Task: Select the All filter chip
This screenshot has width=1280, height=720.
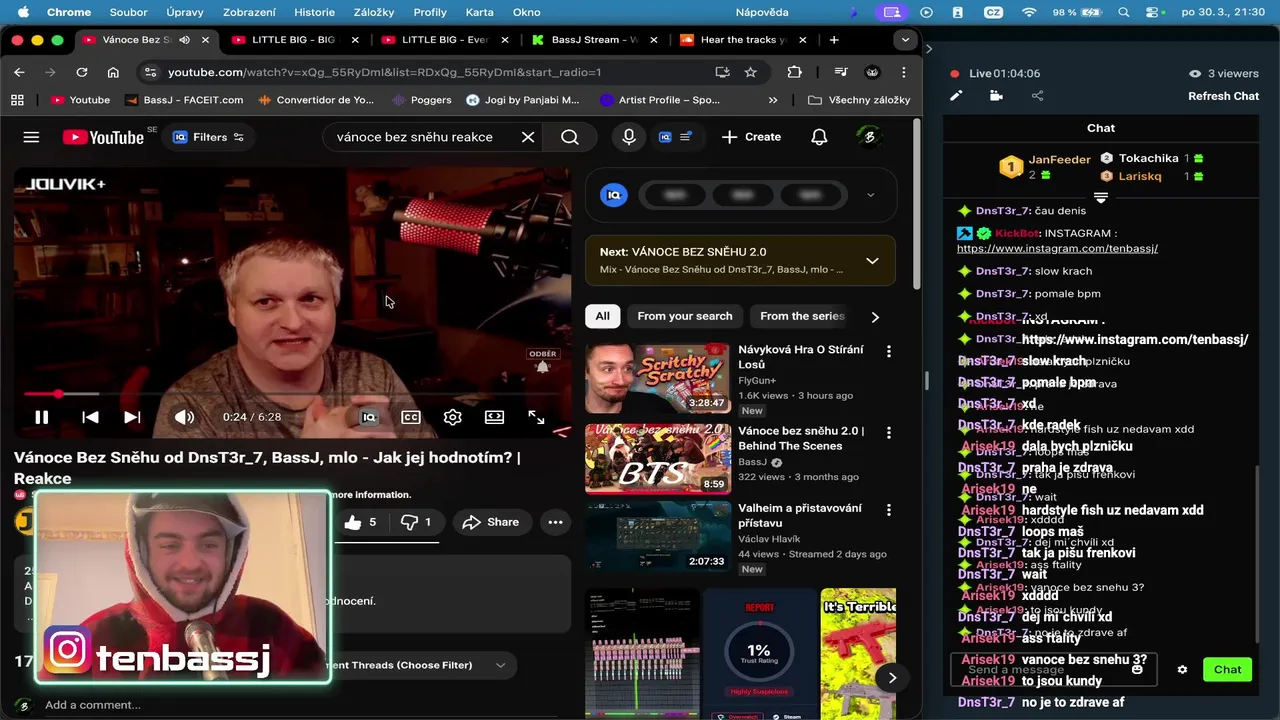Action: coord(602,316)
